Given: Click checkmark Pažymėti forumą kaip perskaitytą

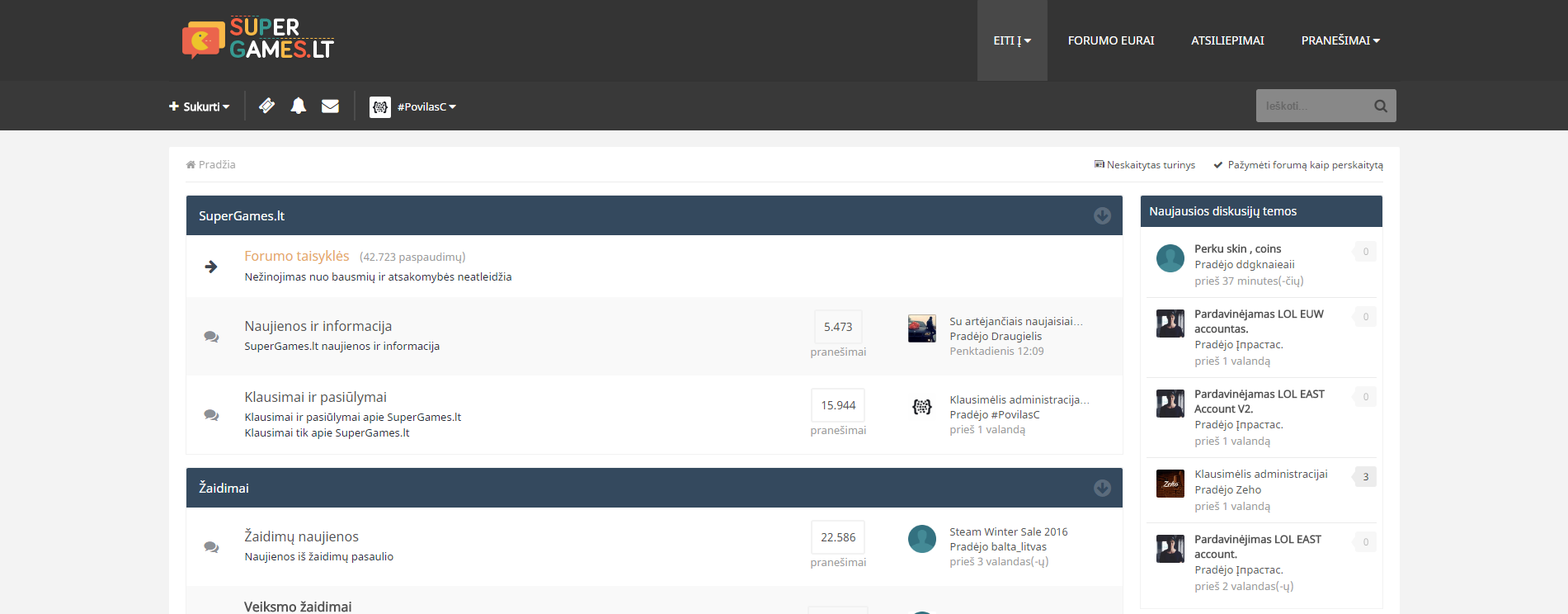Looking at the screenshot, I should point(1298,165).
